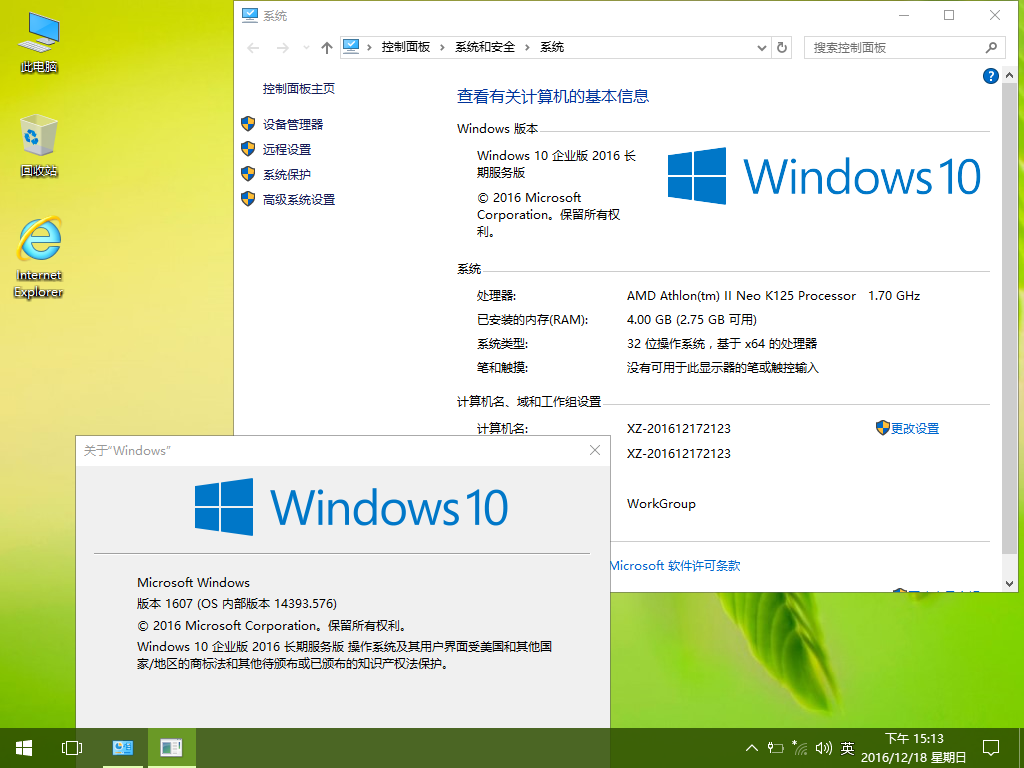This screenshot has width=1024, height=768.
Task: Click the shield icon beside 设备管理器
Action: pos(248,123)
